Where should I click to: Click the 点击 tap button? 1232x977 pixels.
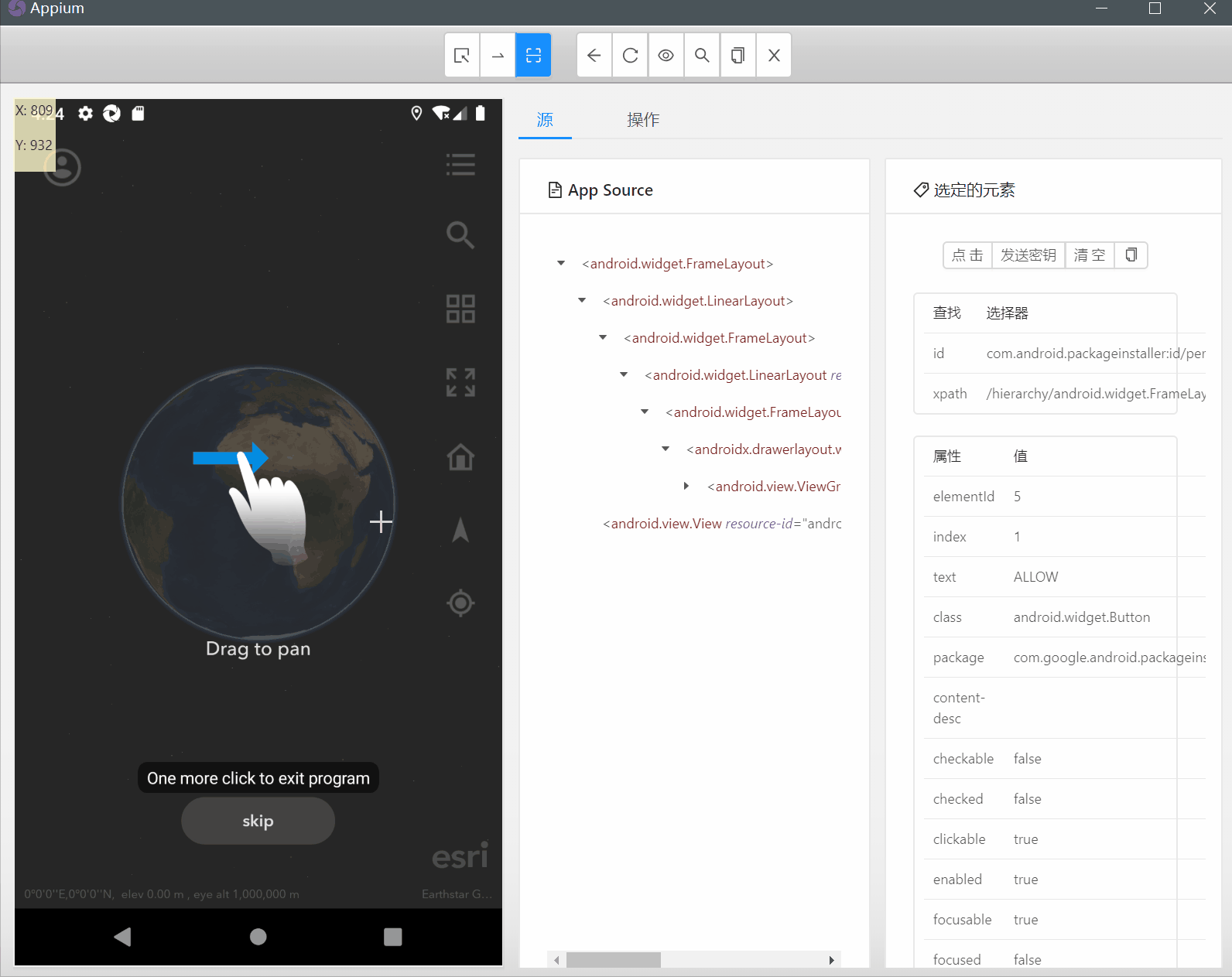pos(967,255)
